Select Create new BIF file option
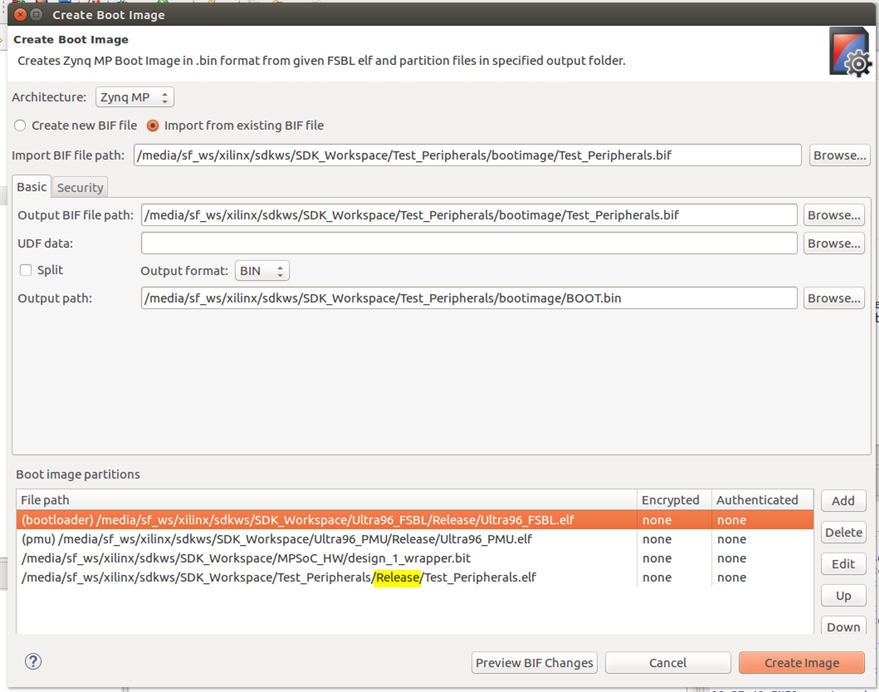The height and width of the screenshot is (692, 879). coord(76,126)
